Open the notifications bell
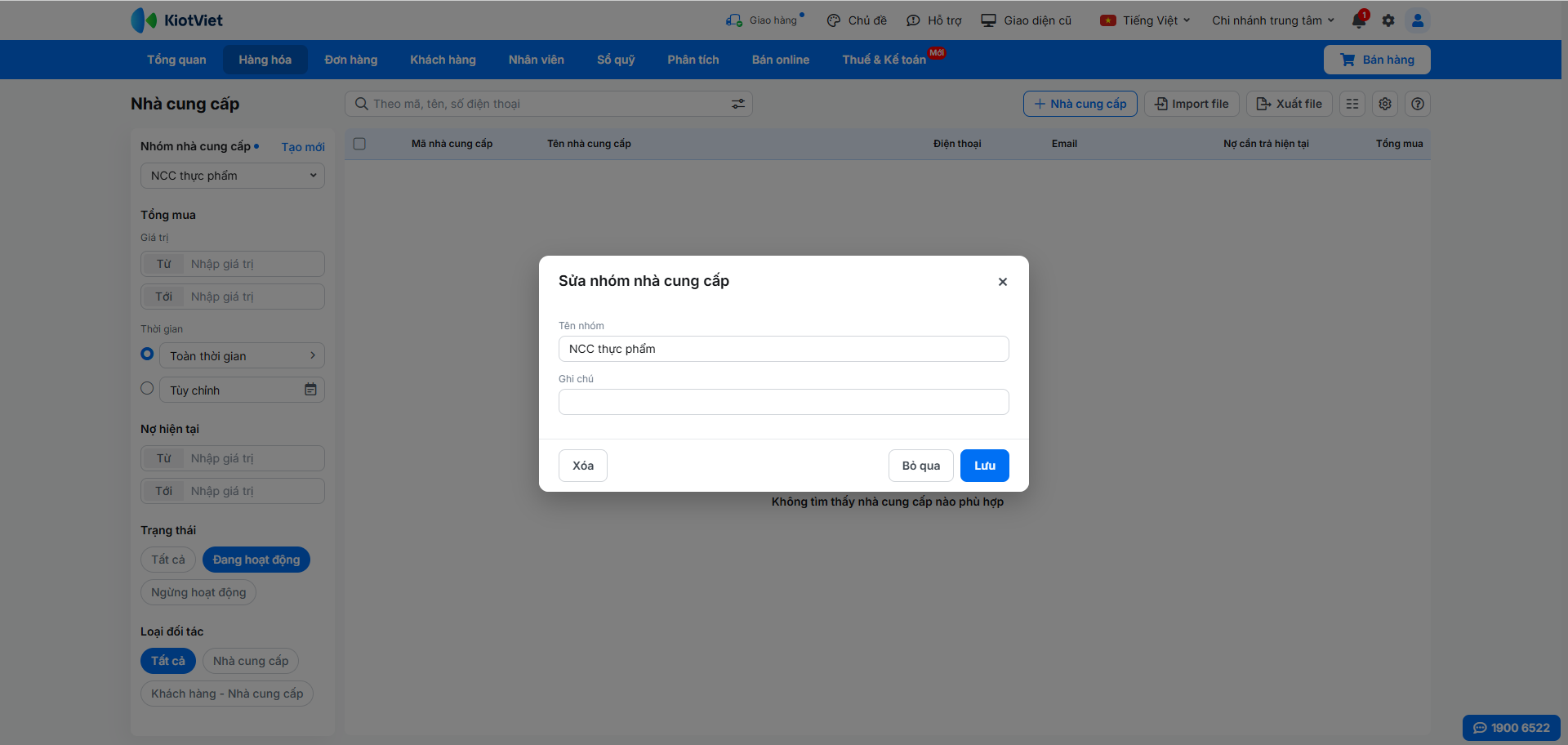Screen dimensions: 1568x745 1359,20
